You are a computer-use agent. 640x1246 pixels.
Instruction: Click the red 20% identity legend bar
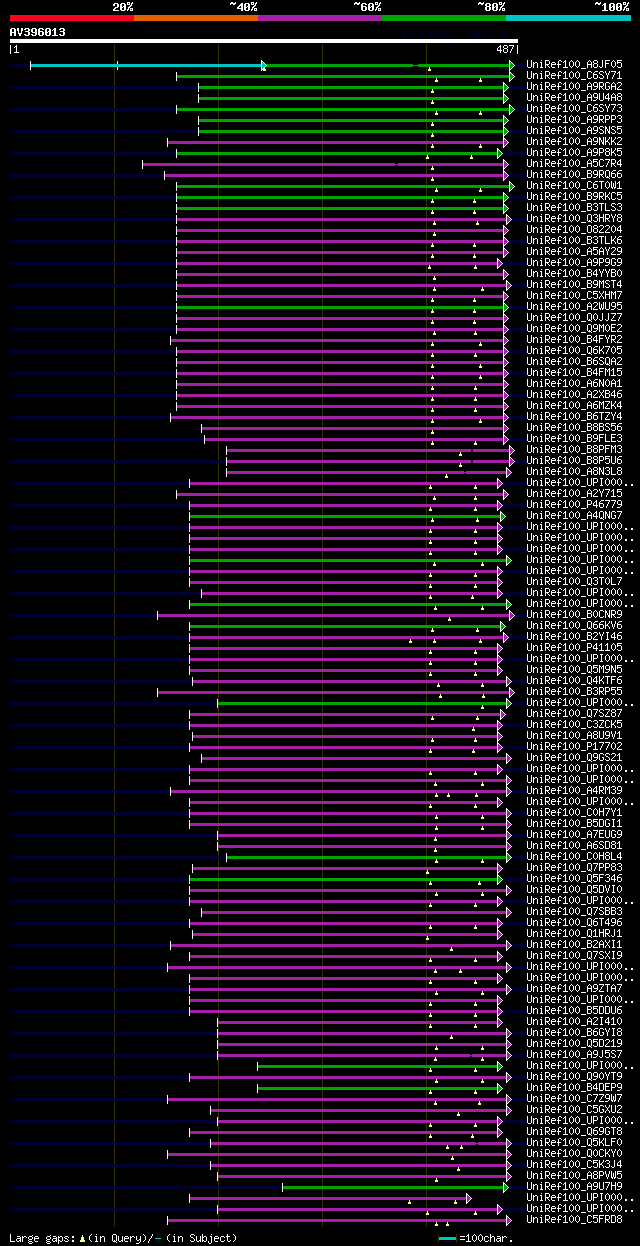[71, 18]
